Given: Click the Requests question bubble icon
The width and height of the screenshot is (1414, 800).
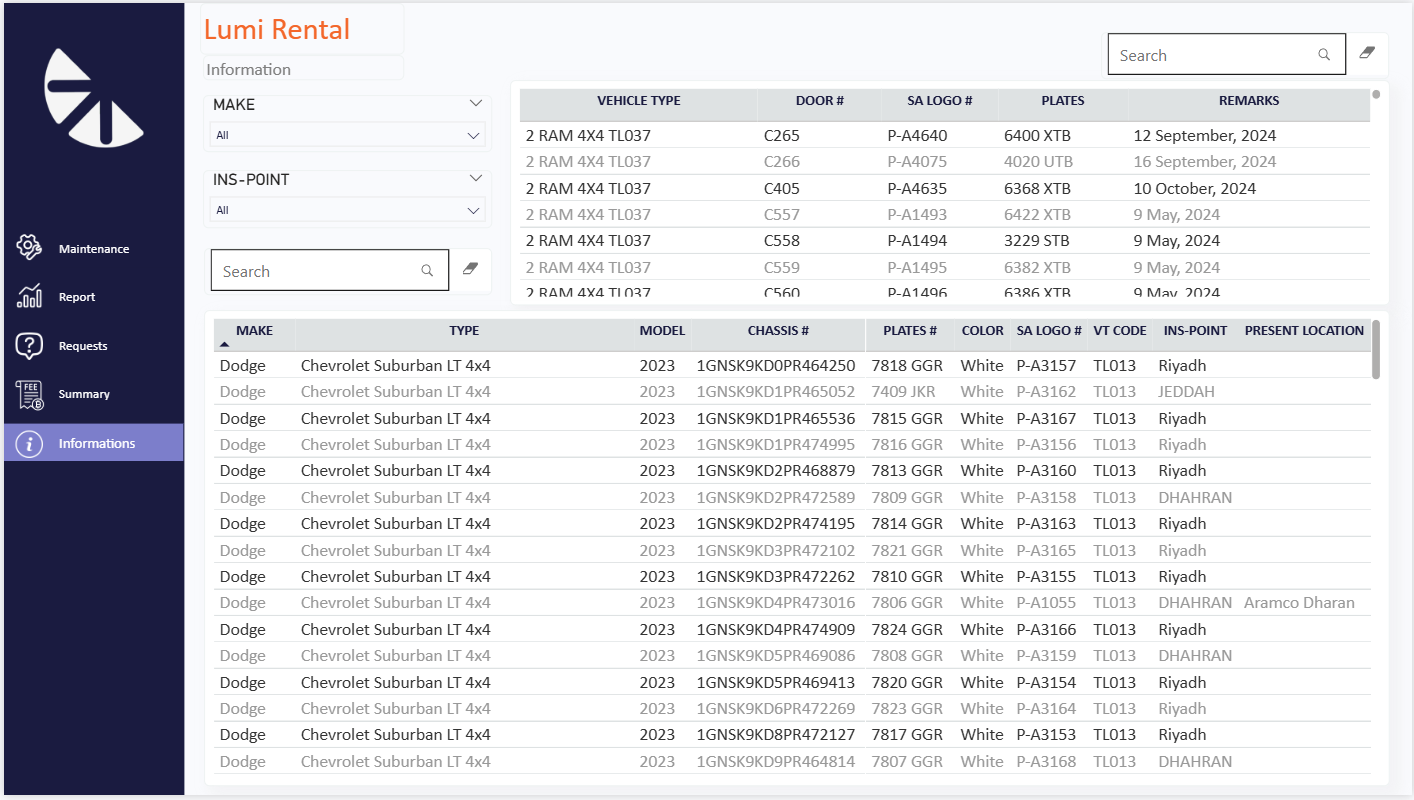Looking at the screenshot, I should (x=29, y=345).
